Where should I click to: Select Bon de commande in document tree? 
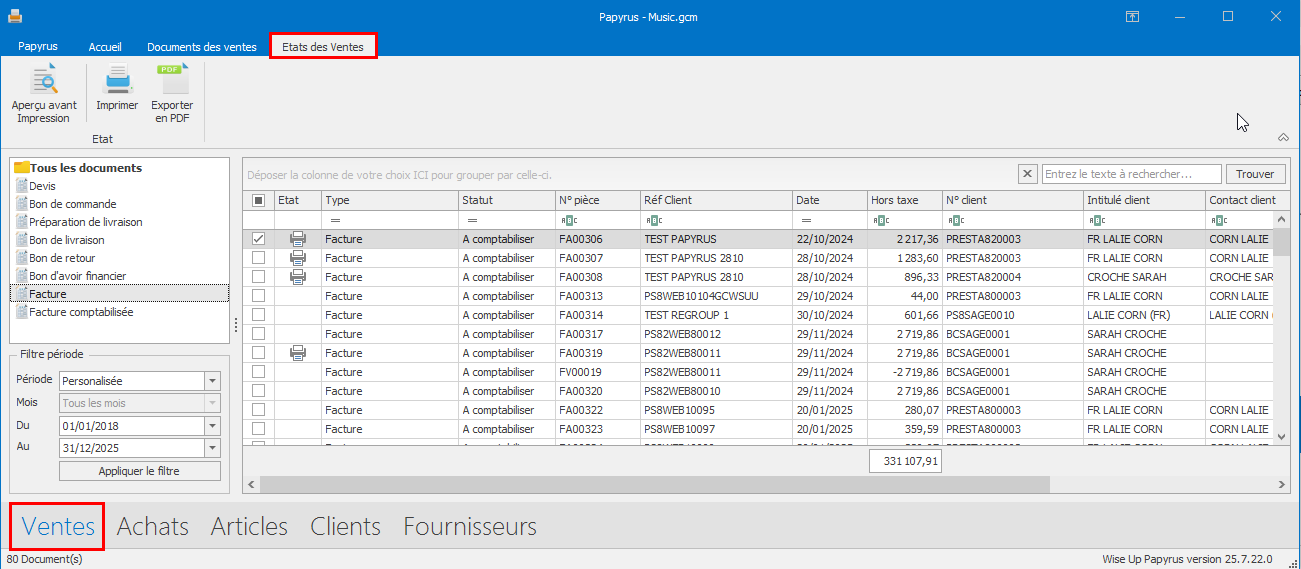73,204
